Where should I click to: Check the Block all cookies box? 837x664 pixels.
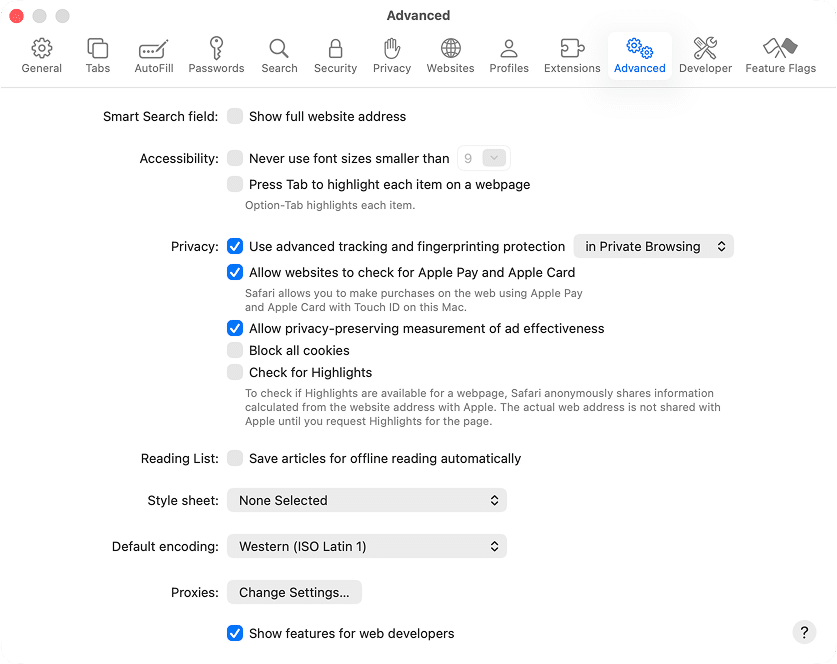pyautogui.click(x=235, y=350)
